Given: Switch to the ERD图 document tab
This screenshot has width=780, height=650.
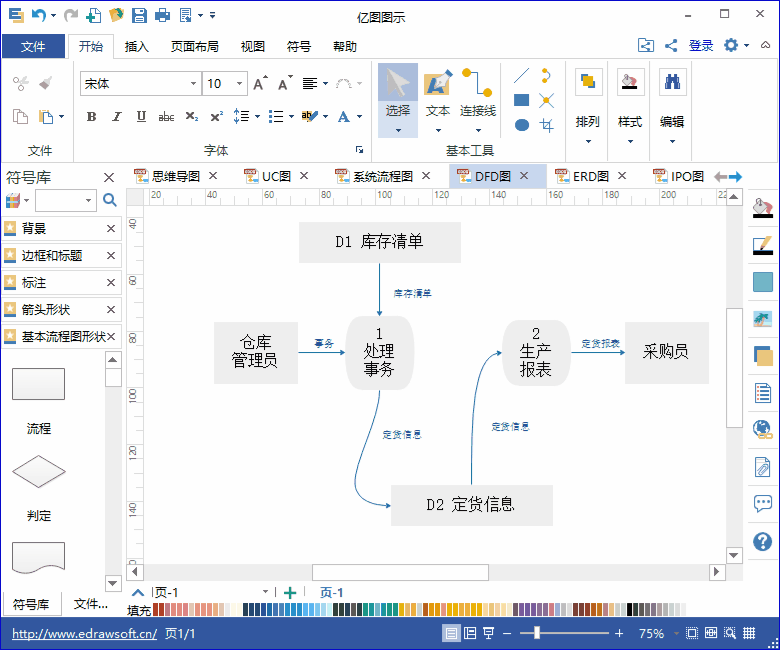Looking at the screenshot, I should (590, 176).
